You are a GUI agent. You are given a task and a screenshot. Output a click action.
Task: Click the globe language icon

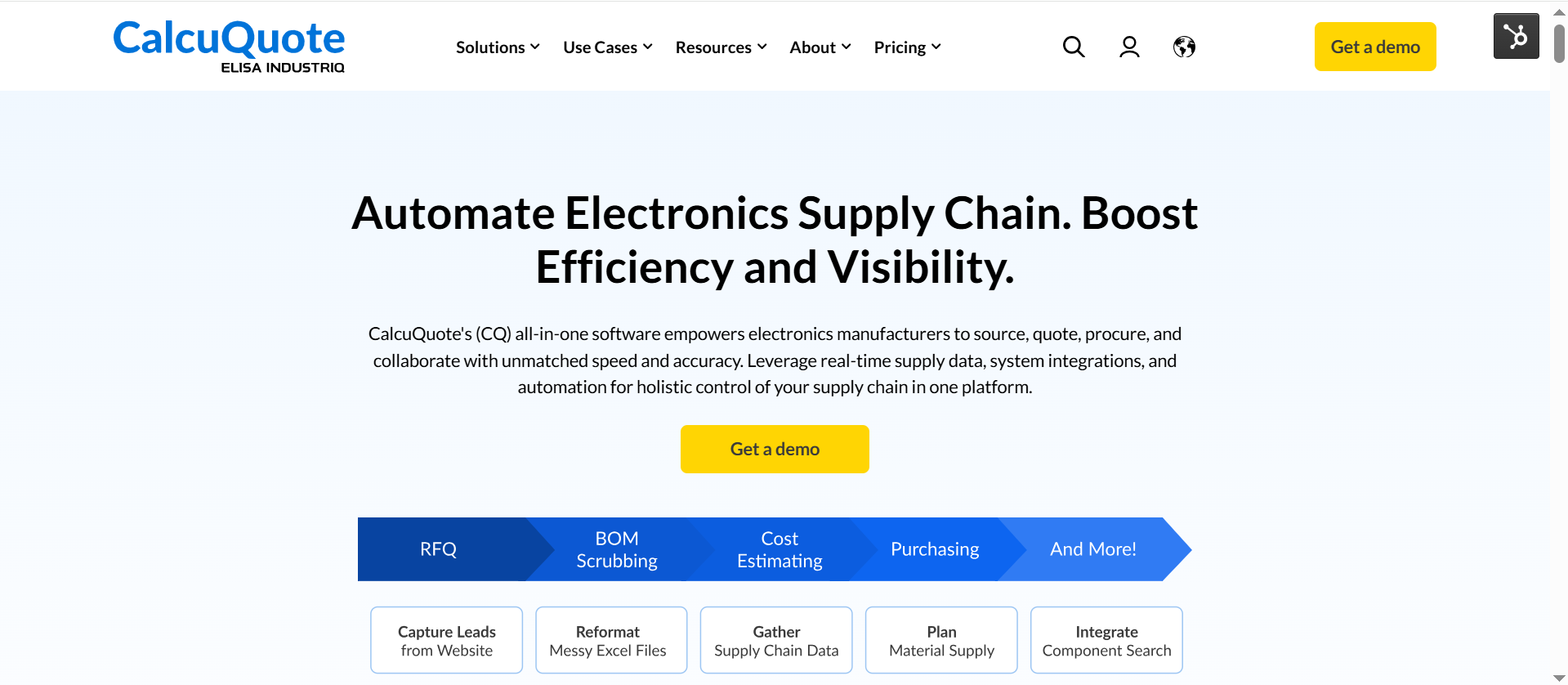(x=1184, y=47)
